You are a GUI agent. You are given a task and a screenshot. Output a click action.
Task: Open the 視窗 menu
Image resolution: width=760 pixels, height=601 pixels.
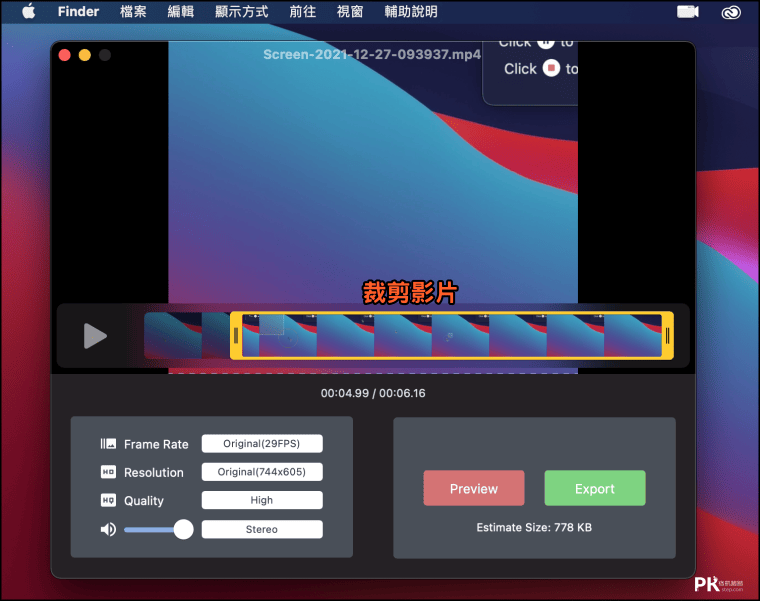tap(350, 11)
